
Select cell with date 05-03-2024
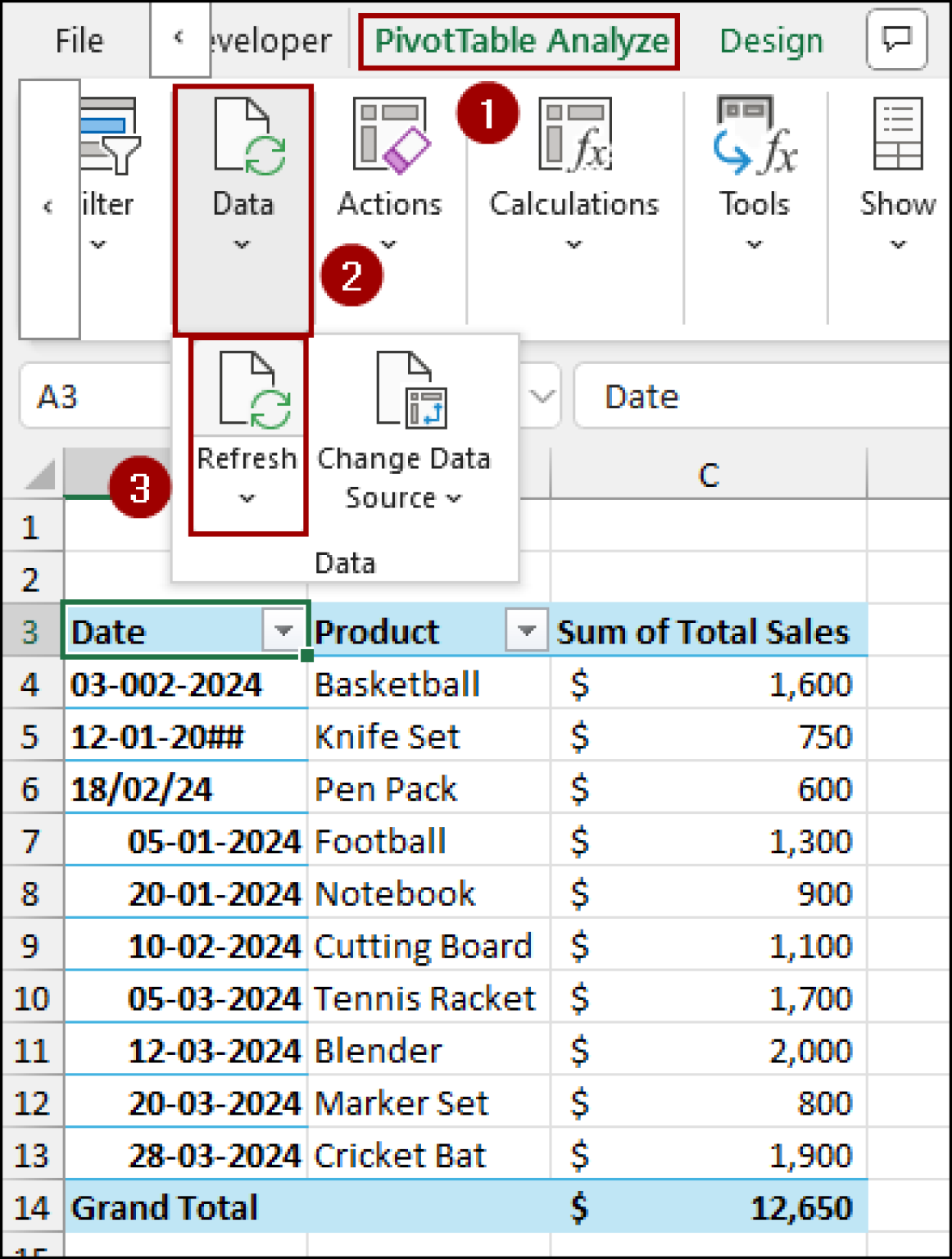click(x=186, y=999)
